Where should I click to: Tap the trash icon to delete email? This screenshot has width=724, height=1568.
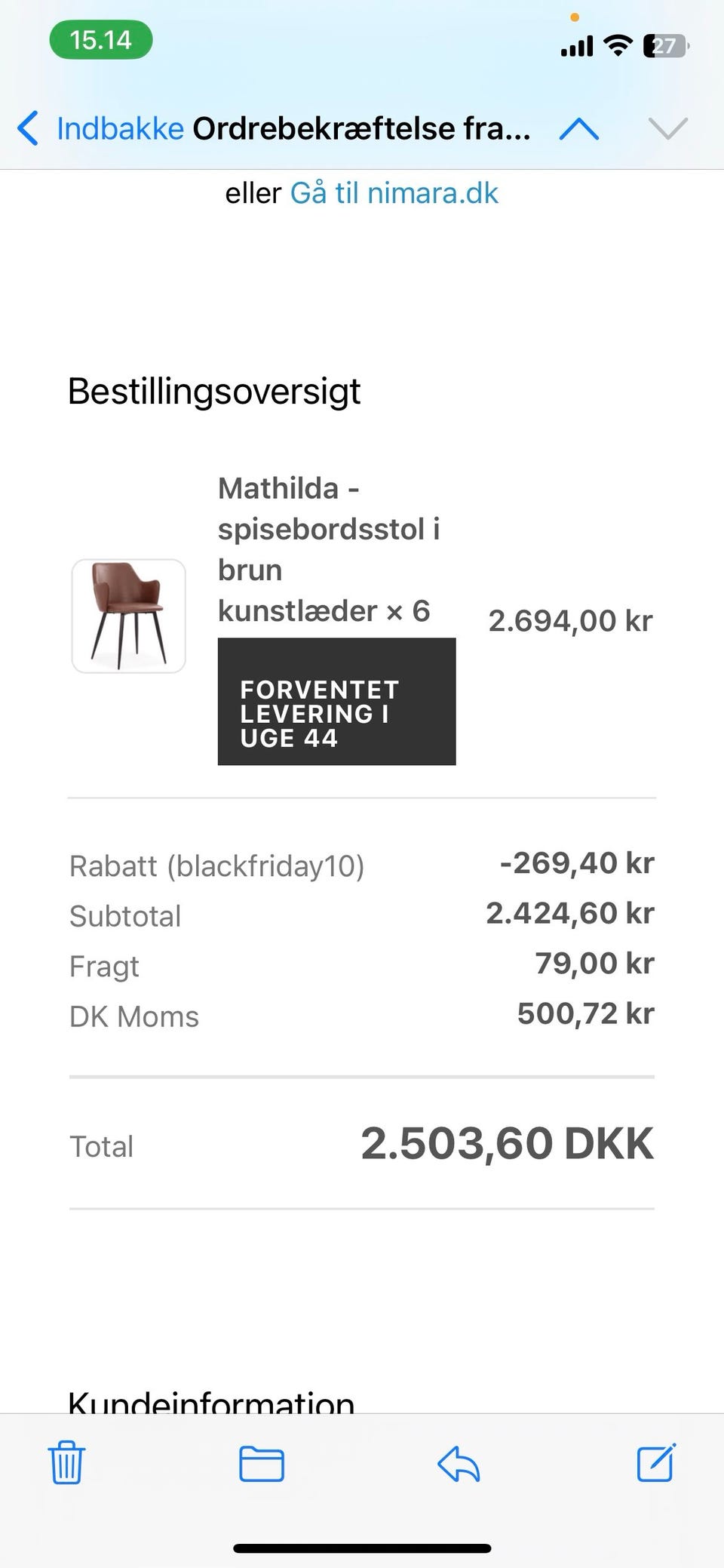(x=66, y=1463)
